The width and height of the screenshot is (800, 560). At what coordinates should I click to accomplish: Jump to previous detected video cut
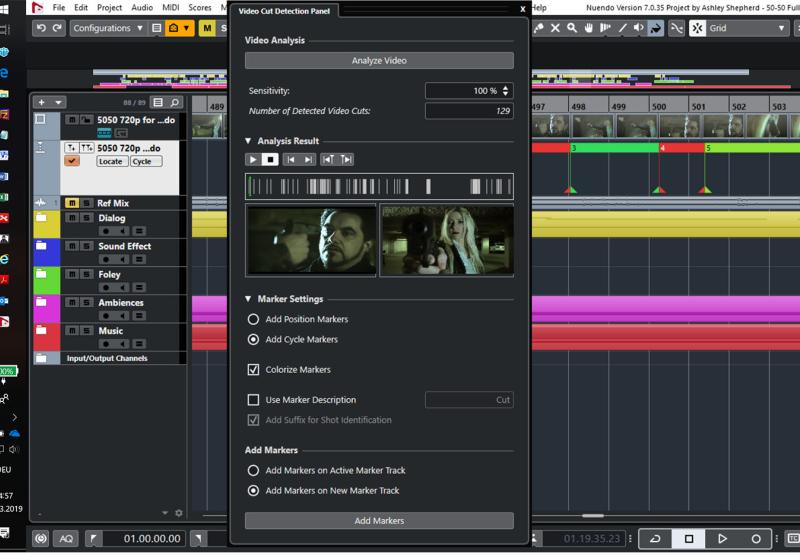[x=290, y=159]
